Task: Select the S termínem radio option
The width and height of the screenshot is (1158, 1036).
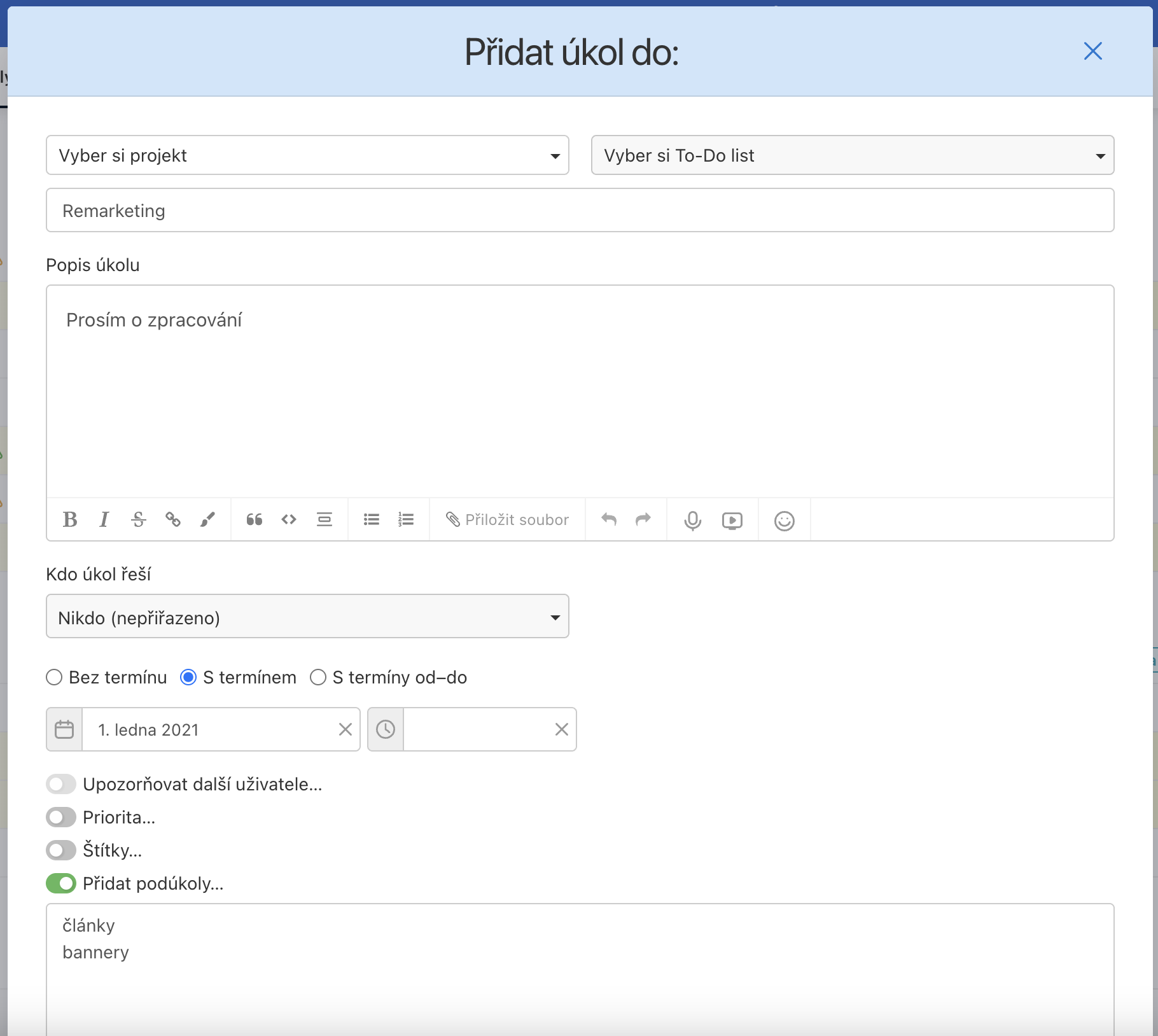Action: click(x=188, y=677)
